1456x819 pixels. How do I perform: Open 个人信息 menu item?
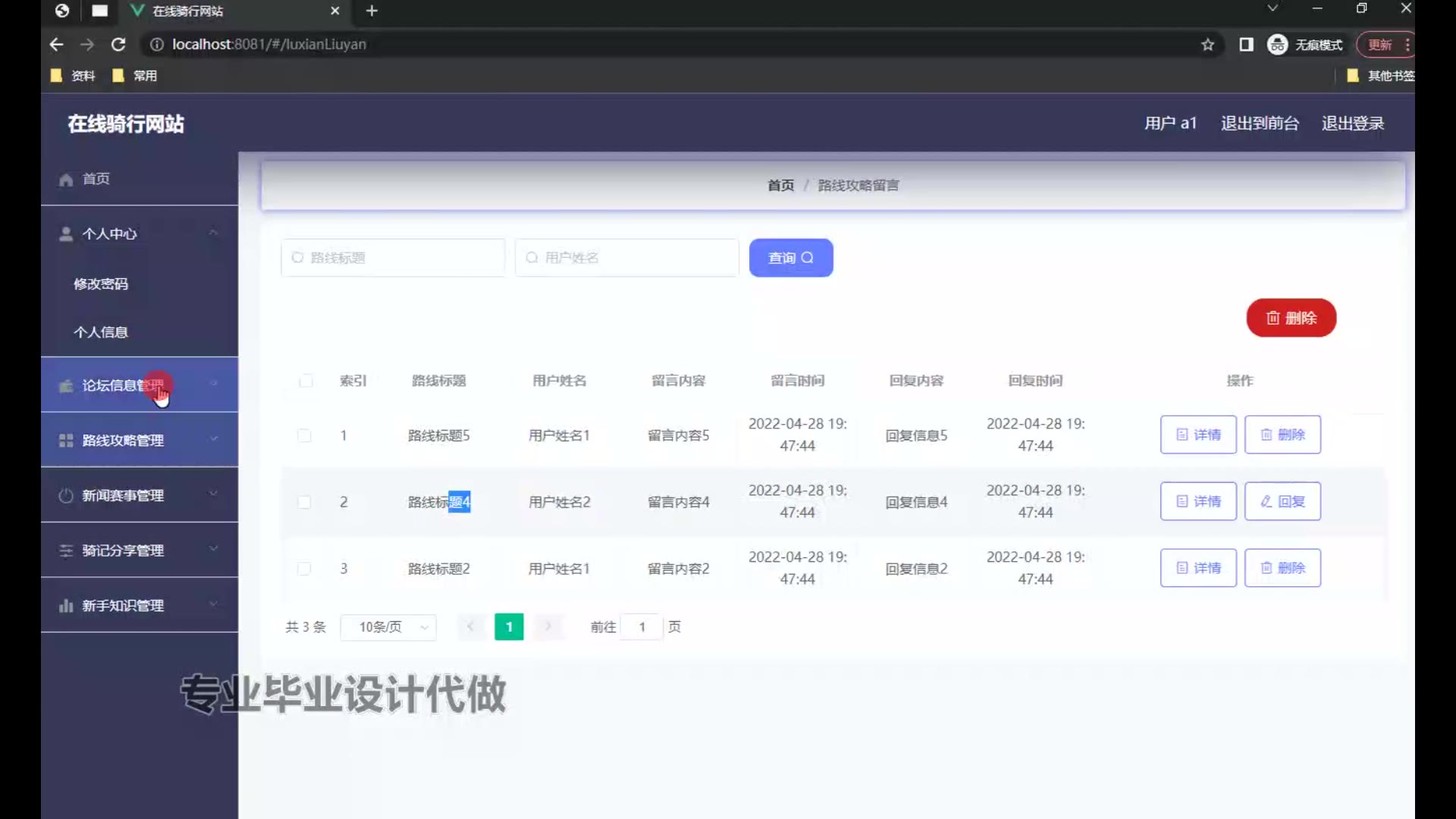click(101, 332)
